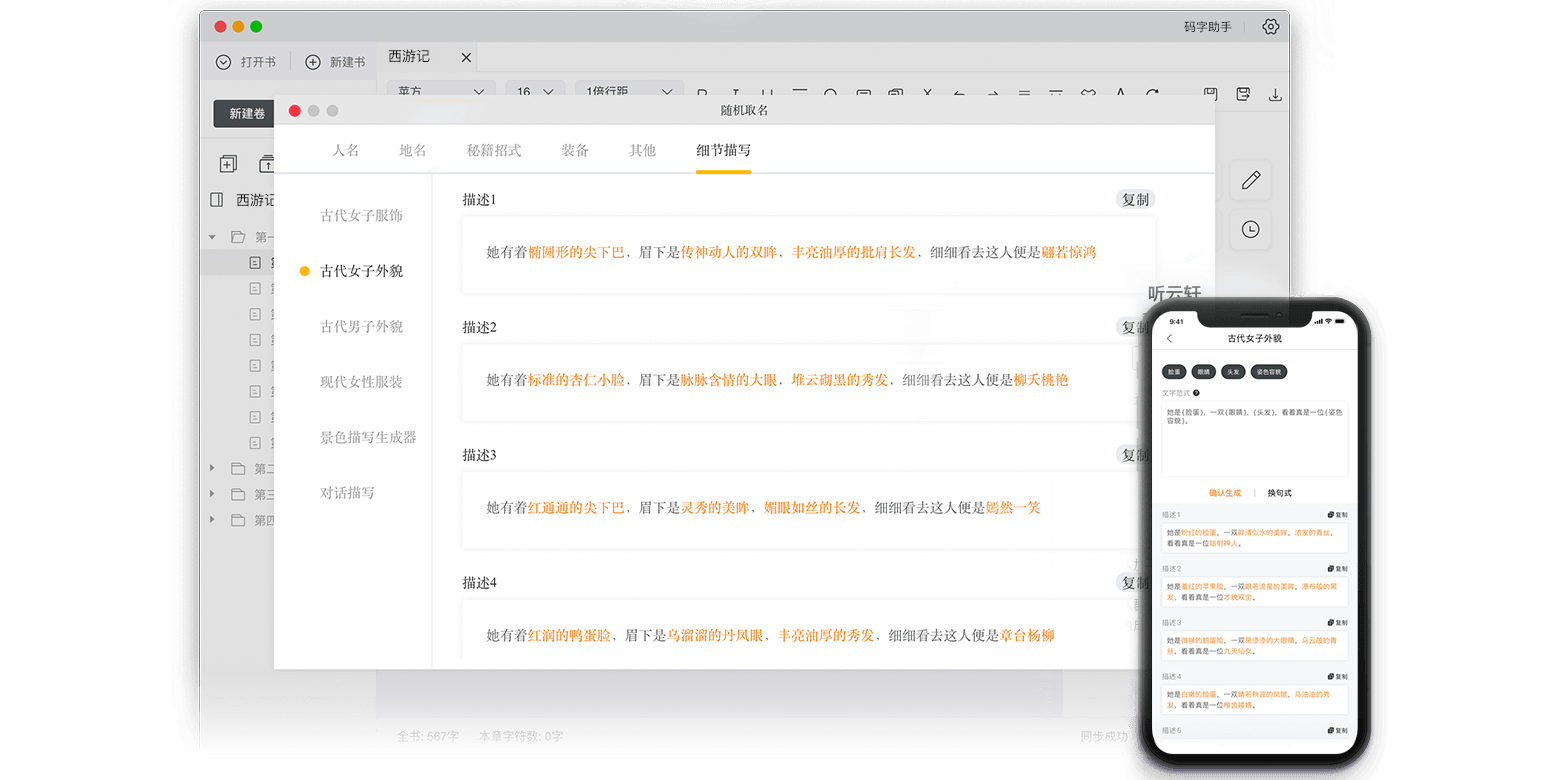
Task: Open the font size 16 dropdown
Action: click(x=534, y=92)
